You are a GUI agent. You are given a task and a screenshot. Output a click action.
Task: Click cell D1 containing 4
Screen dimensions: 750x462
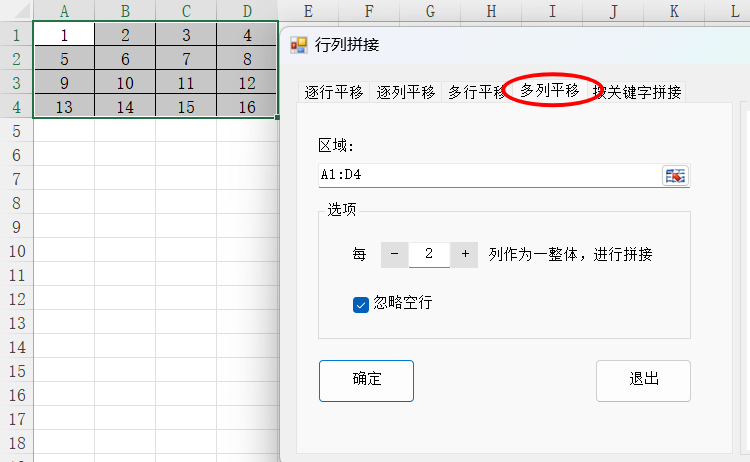click(x=247, y=35)
